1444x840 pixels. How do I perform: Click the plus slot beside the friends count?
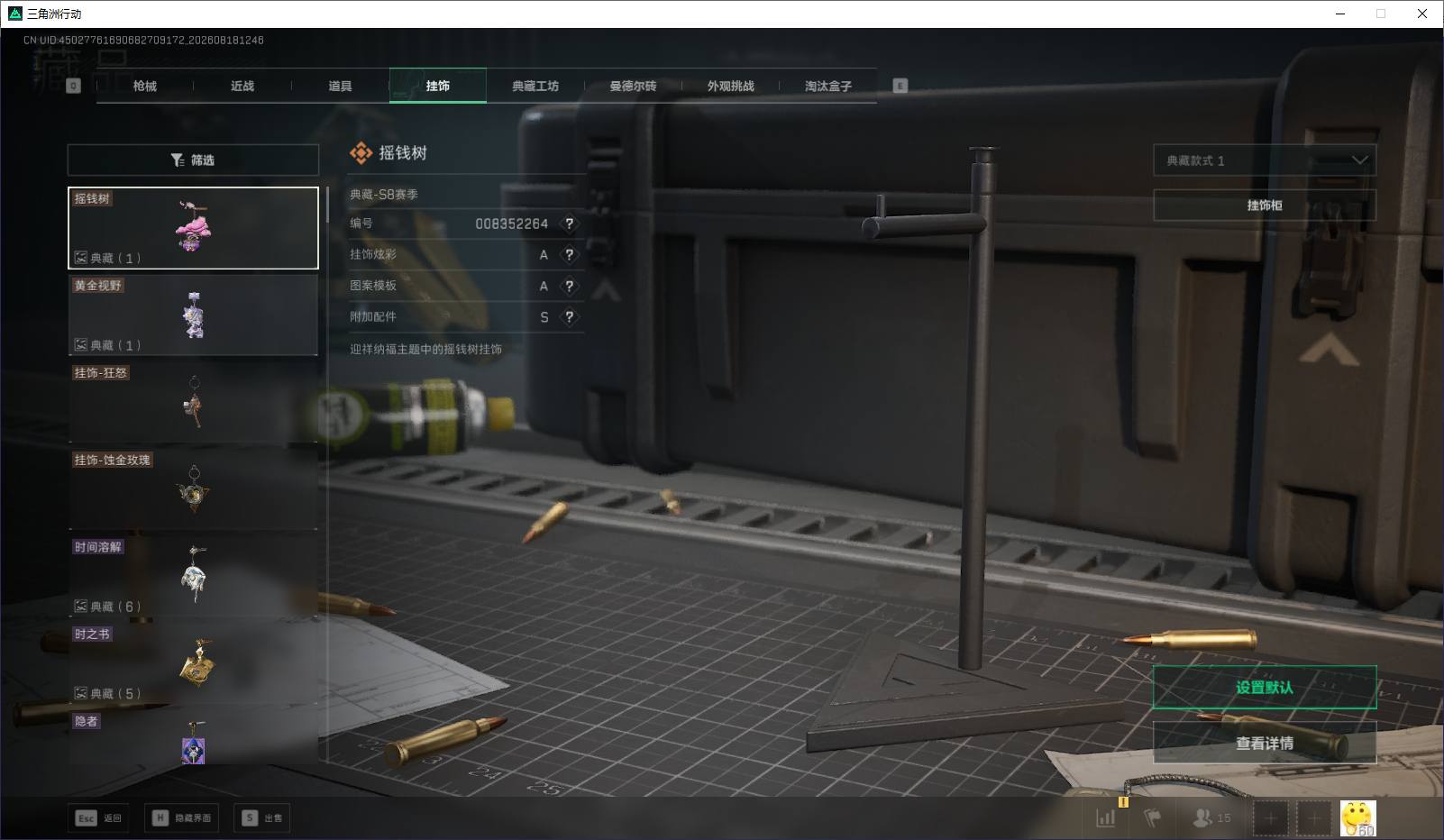(1270, 818)
